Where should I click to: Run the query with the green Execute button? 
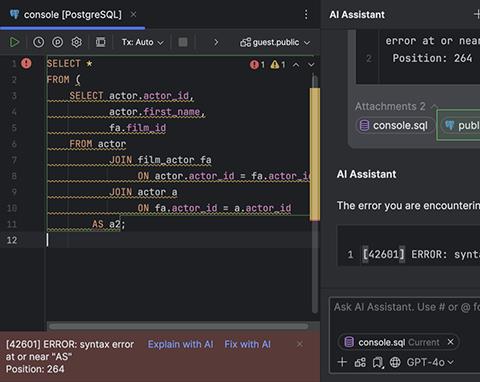pos(14,42)
